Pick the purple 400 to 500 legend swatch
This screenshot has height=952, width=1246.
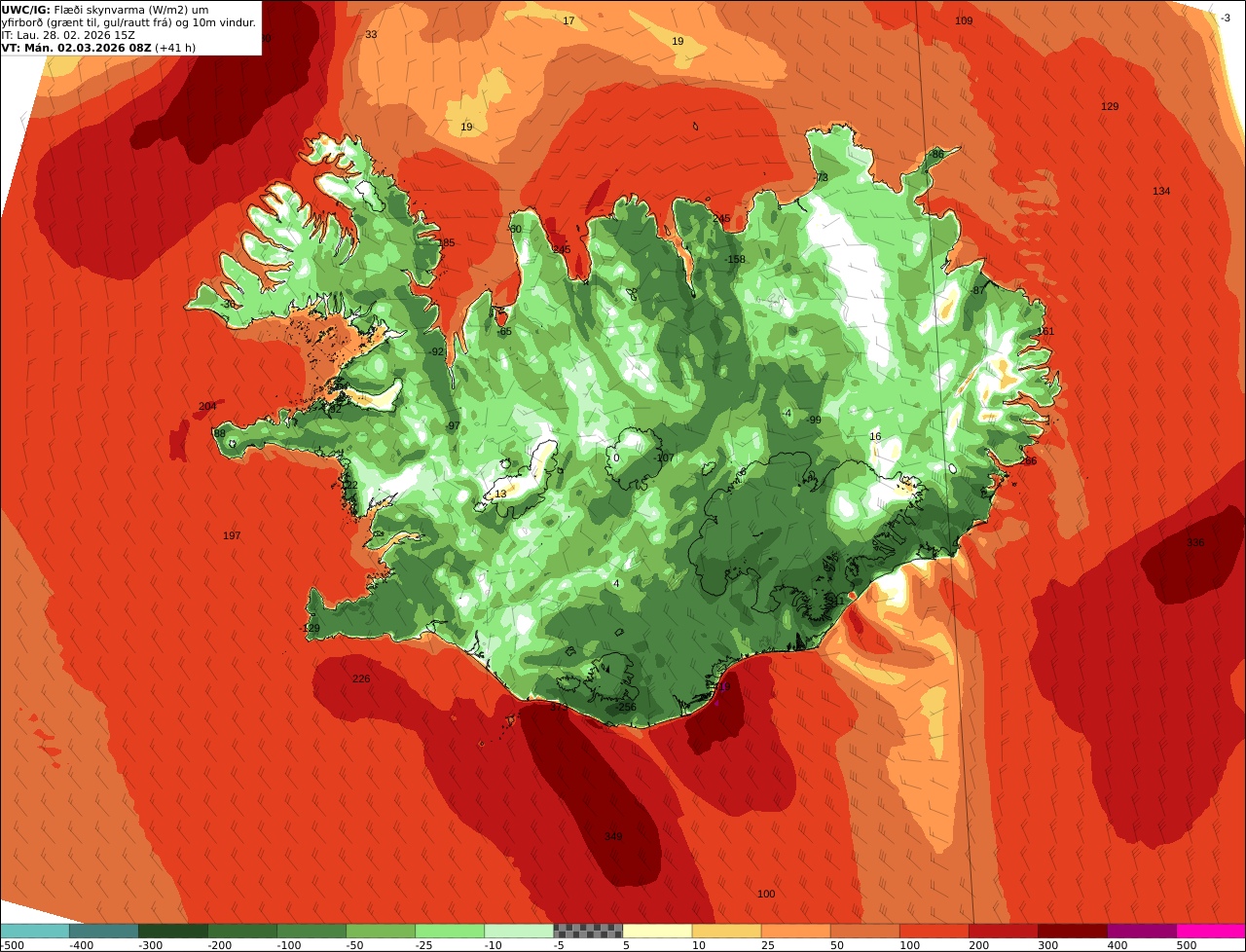pos(1142,931)
